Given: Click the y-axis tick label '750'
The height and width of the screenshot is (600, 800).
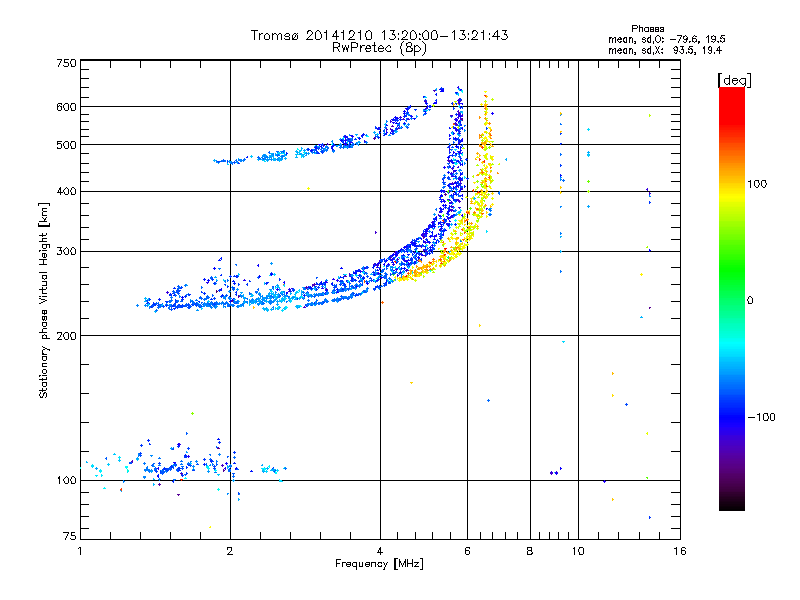Looking at the screenshot, I should point(67,63).
